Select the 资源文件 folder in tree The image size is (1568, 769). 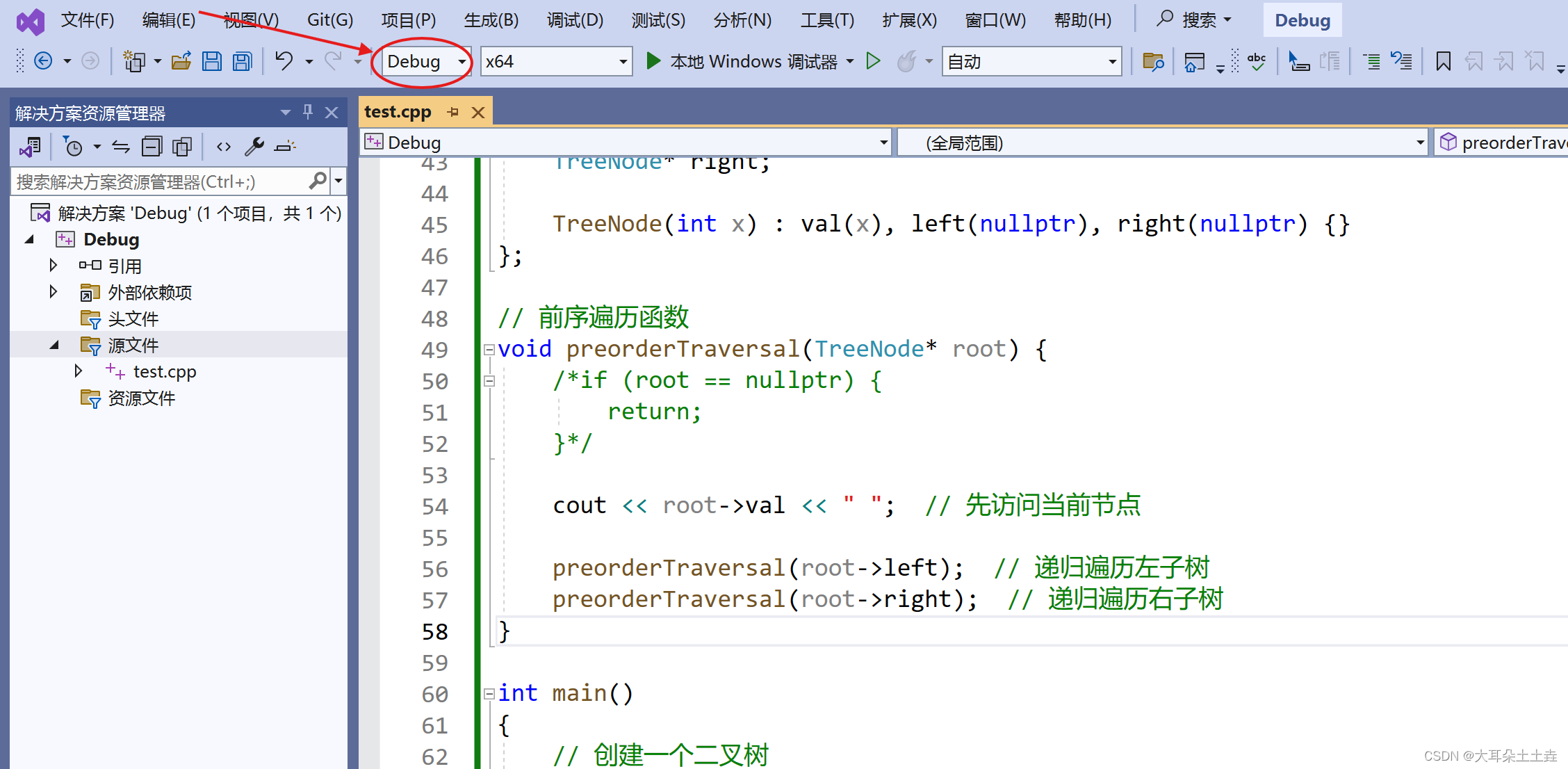point(141,398)
